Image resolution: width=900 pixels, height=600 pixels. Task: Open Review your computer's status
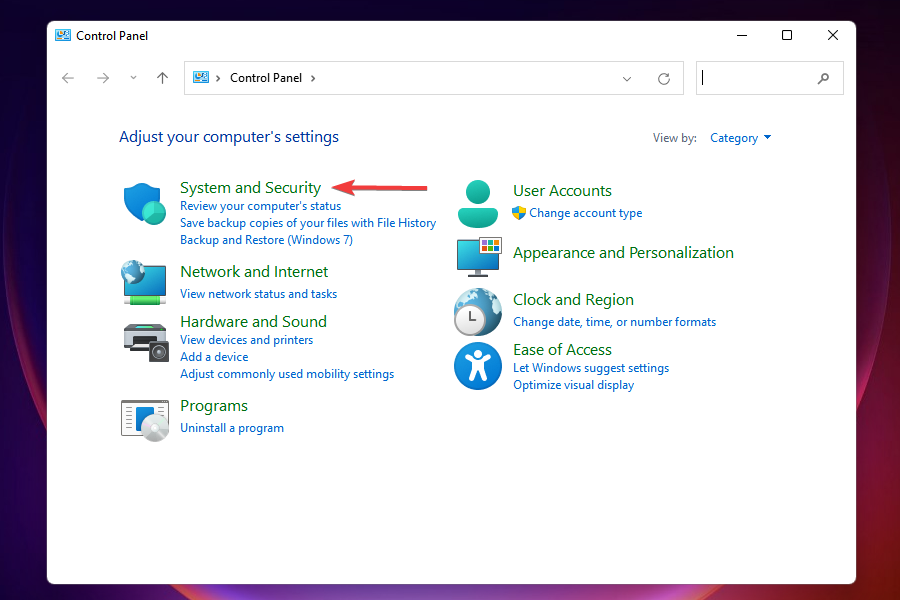261,206
